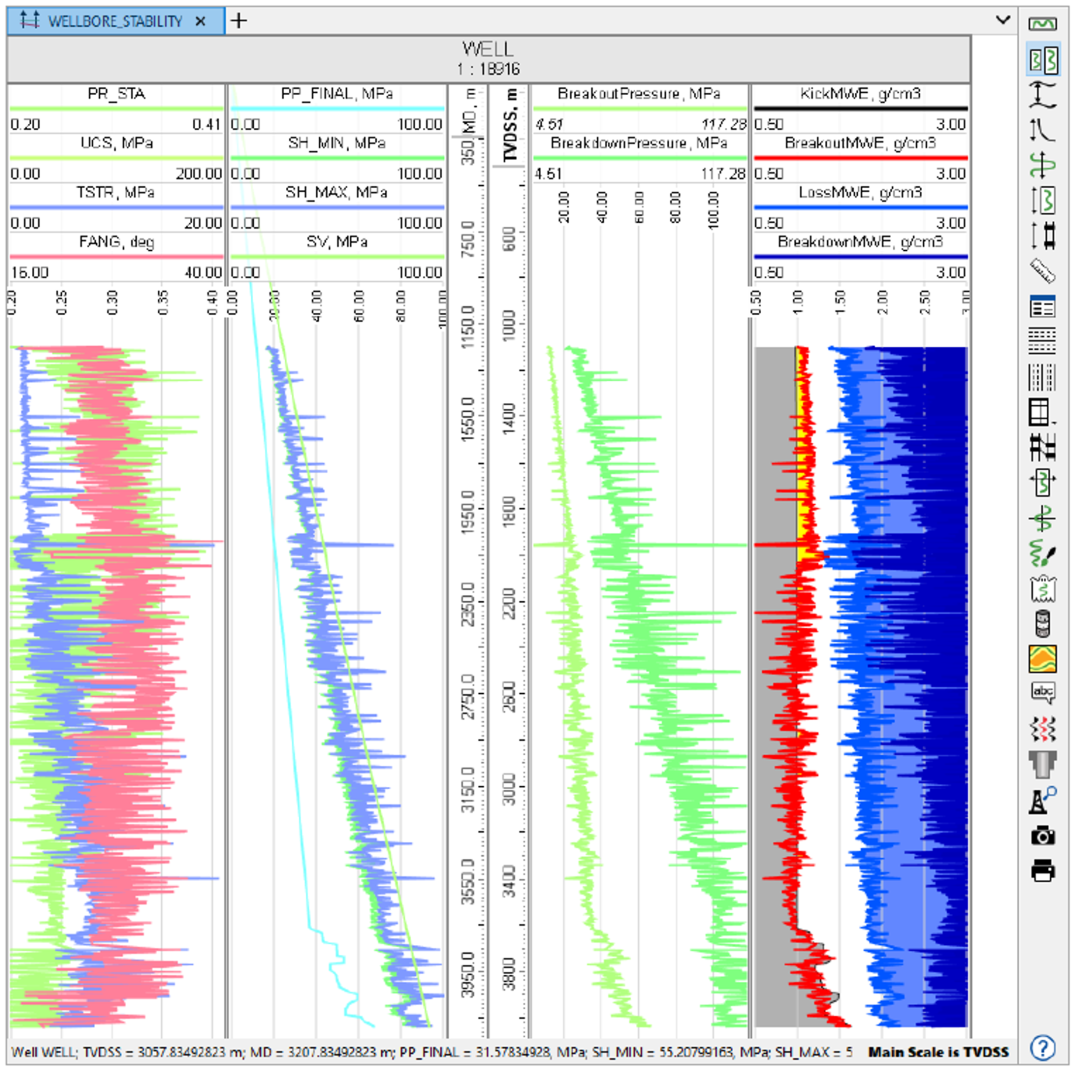This screenshot has height=1071, width=1080.
Task: Click the 200.00 UCS scale maximum
Action: point(199,174)
